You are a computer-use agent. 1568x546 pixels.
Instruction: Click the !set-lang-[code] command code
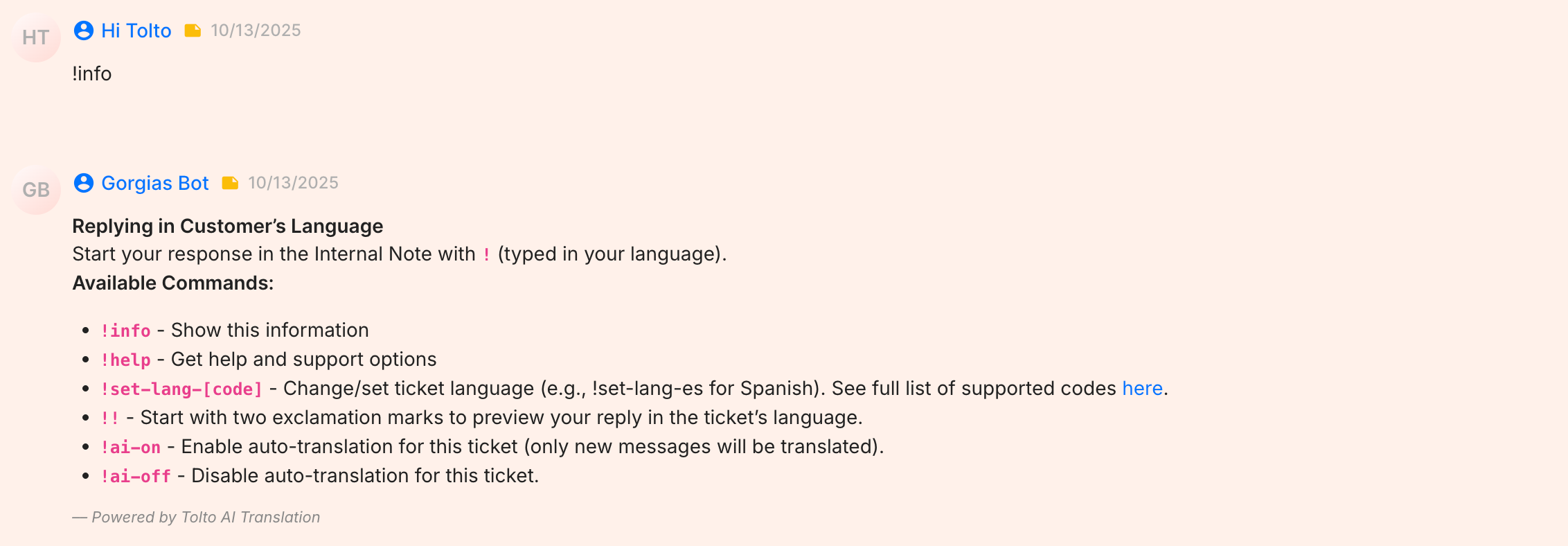[181, 389]
